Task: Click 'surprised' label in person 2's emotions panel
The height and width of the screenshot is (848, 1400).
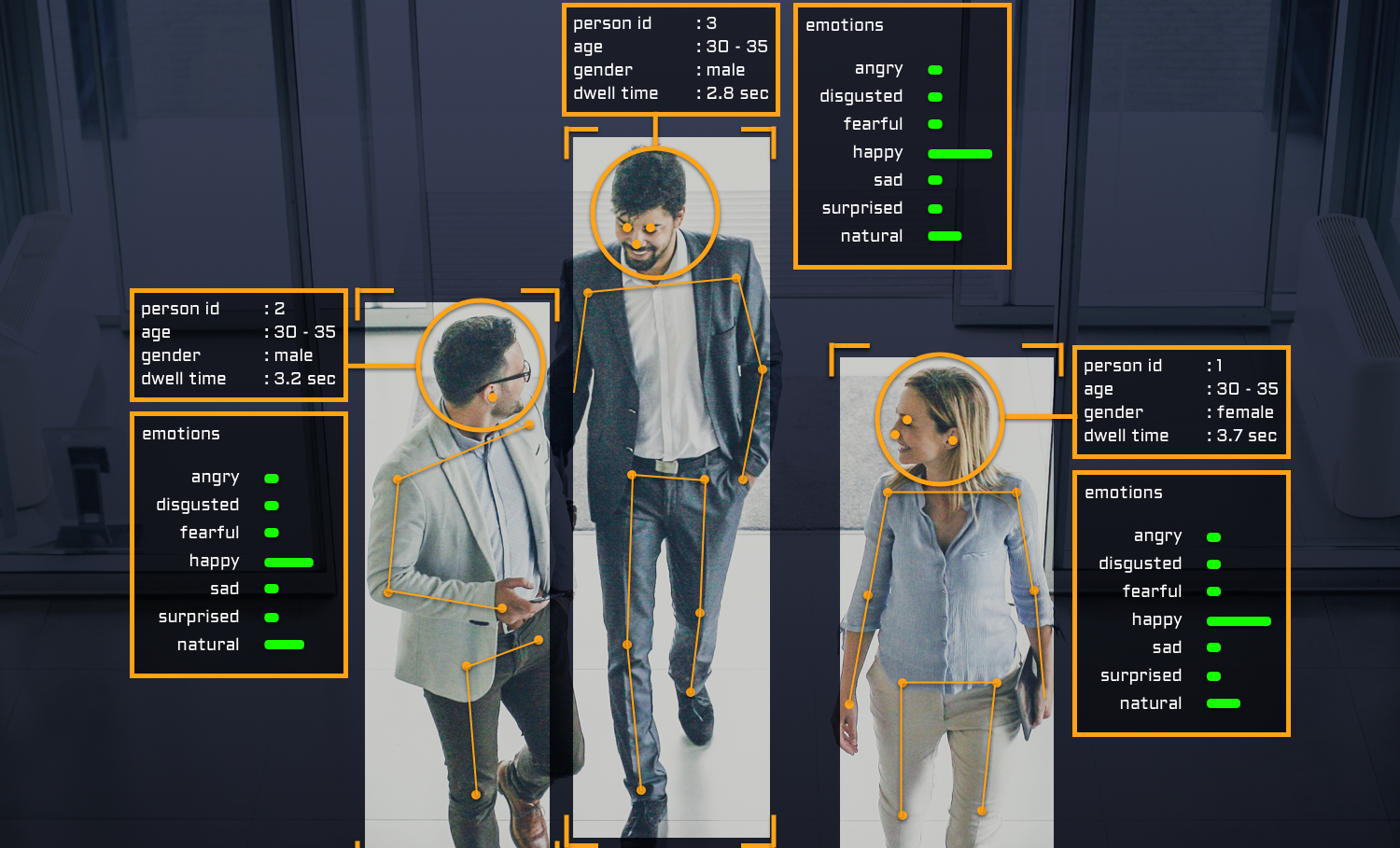Action: coord(199,617)
